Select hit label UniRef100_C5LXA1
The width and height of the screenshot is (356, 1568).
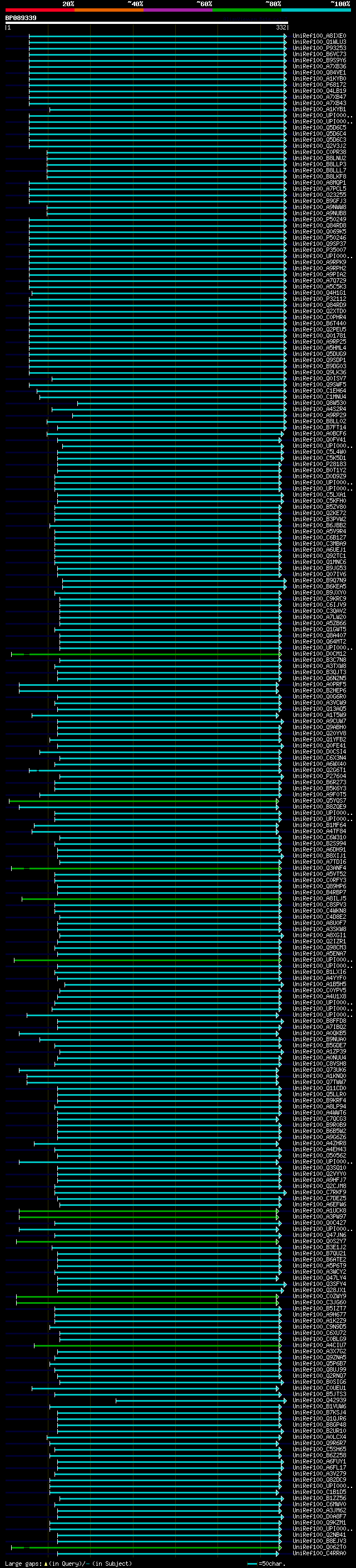point(319,495)
